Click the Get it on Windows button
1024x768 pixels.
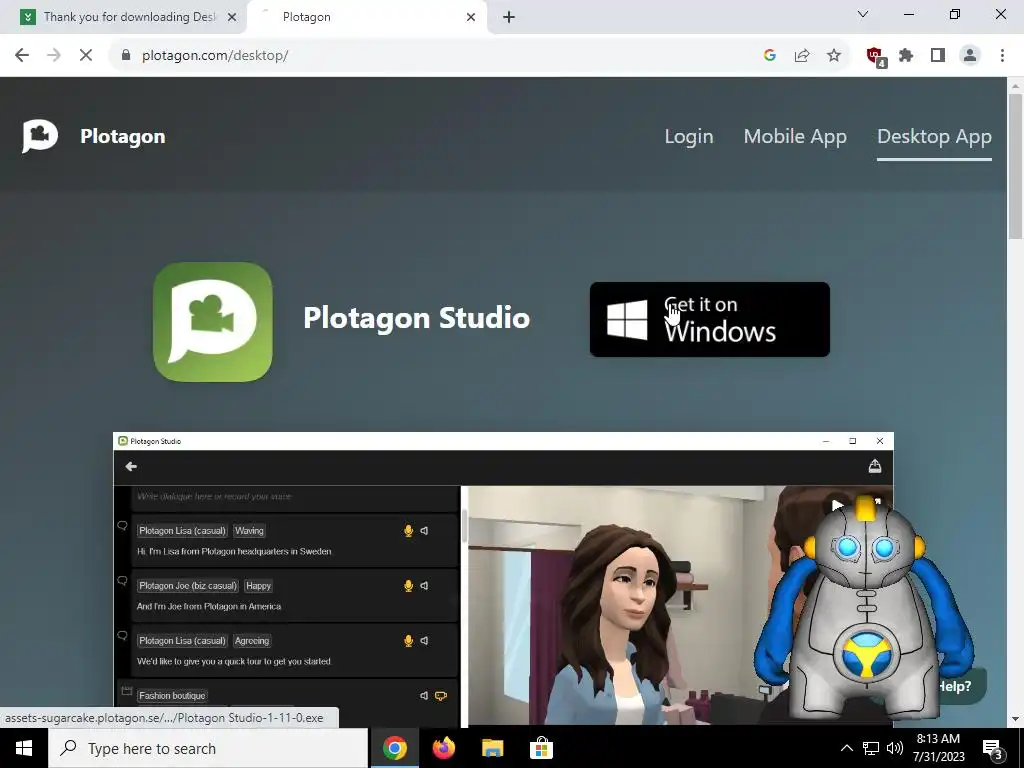pyautogui.click(x=709, y=319)
